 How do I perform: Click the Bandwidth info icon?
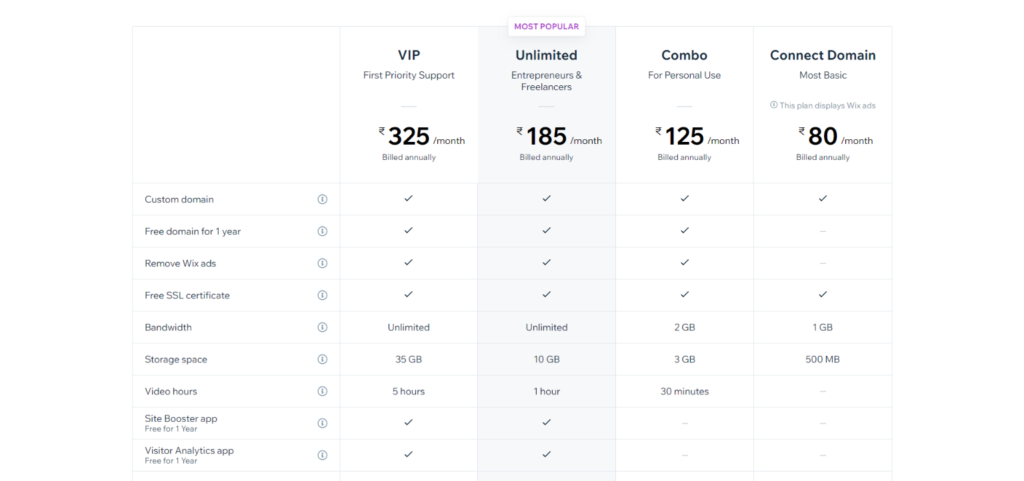coord(322,327)
